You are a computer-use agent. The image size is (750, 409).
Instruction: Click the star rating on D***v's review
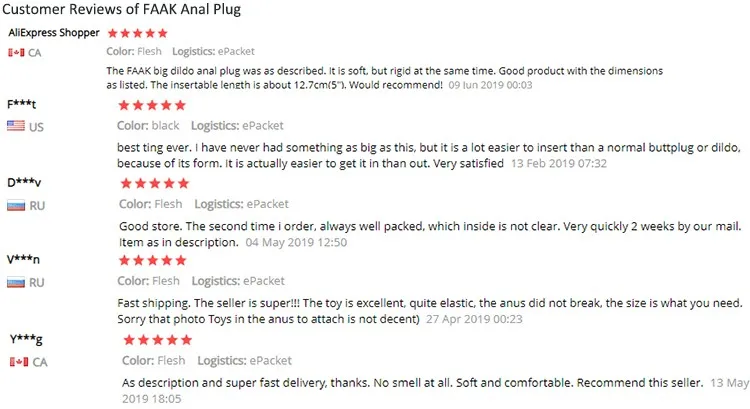pos(154,183)
